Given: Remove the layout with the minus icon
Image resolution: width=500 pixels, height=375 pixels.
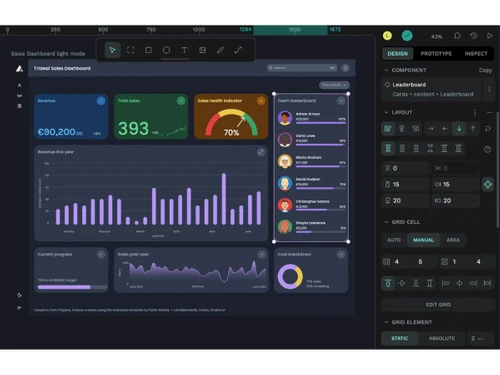Looking at the screenshot, I should point(489,112).
